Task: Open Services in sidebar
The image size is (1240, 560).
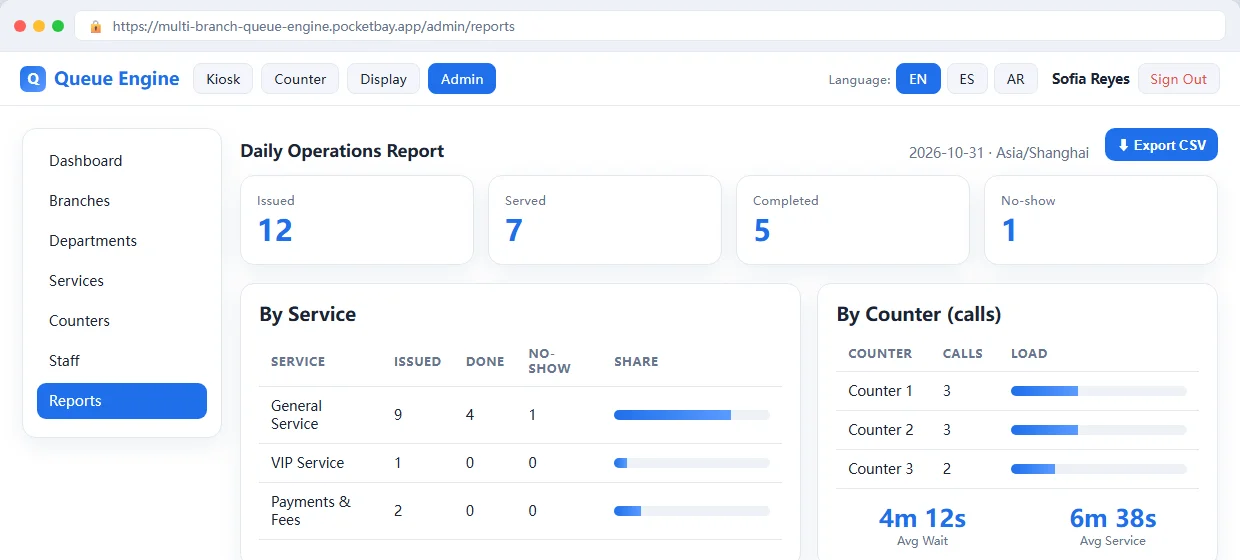Action: (122, 281)
